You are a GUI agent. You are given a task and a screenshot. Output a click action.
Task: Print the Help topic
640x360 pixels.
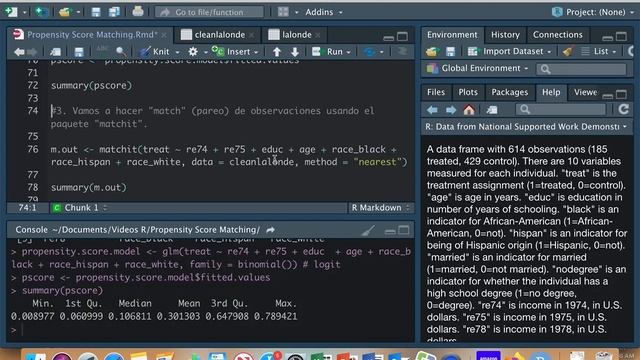coord(492,109)
